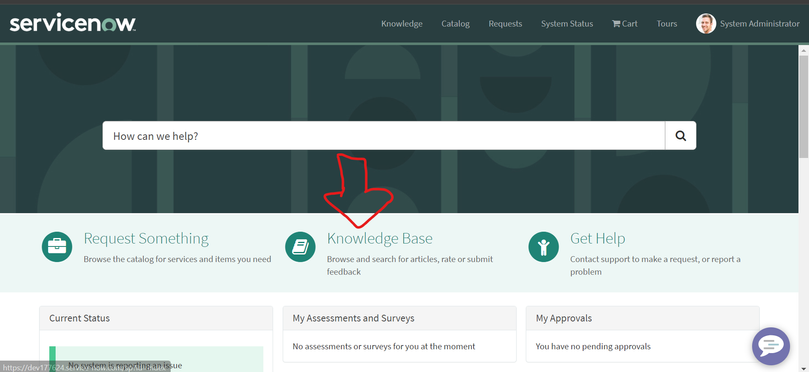Screen dimensions: 809x372
Task: Click 'No assessments or surveys for you' text
Action: point(384,347)
